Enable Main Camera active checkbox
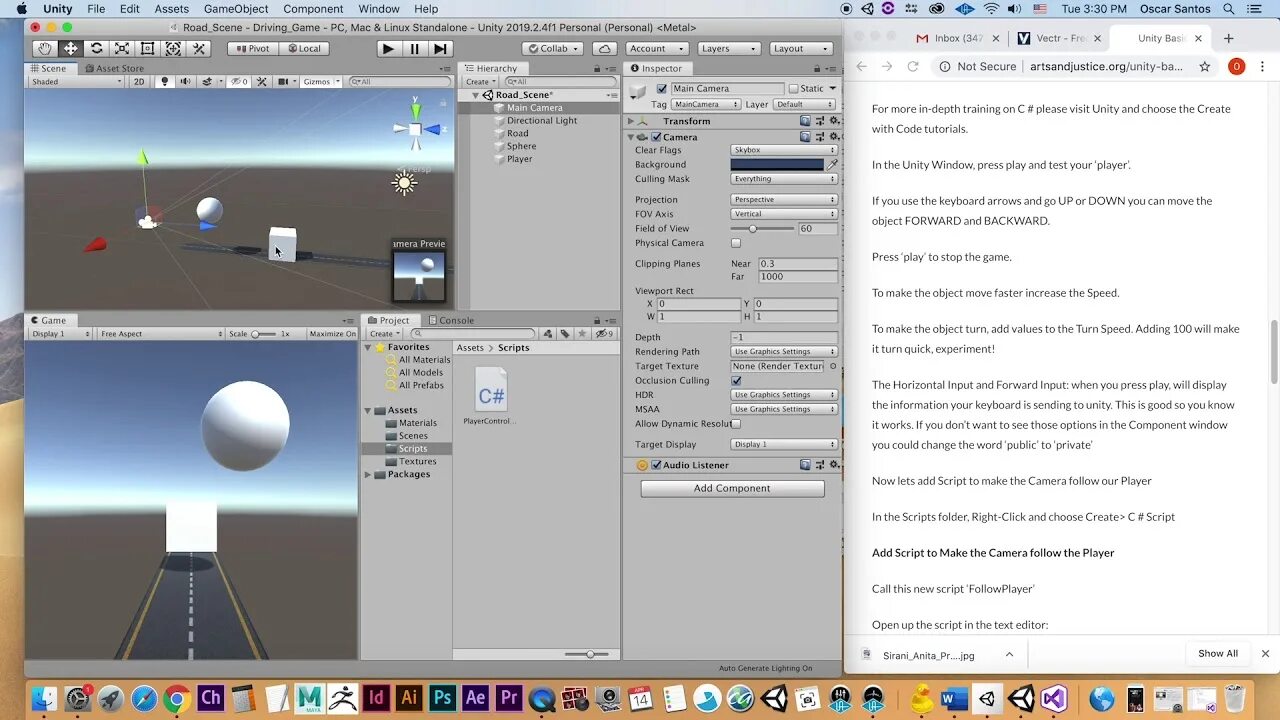Viewport: 1280px width, 720px height. 661,89
